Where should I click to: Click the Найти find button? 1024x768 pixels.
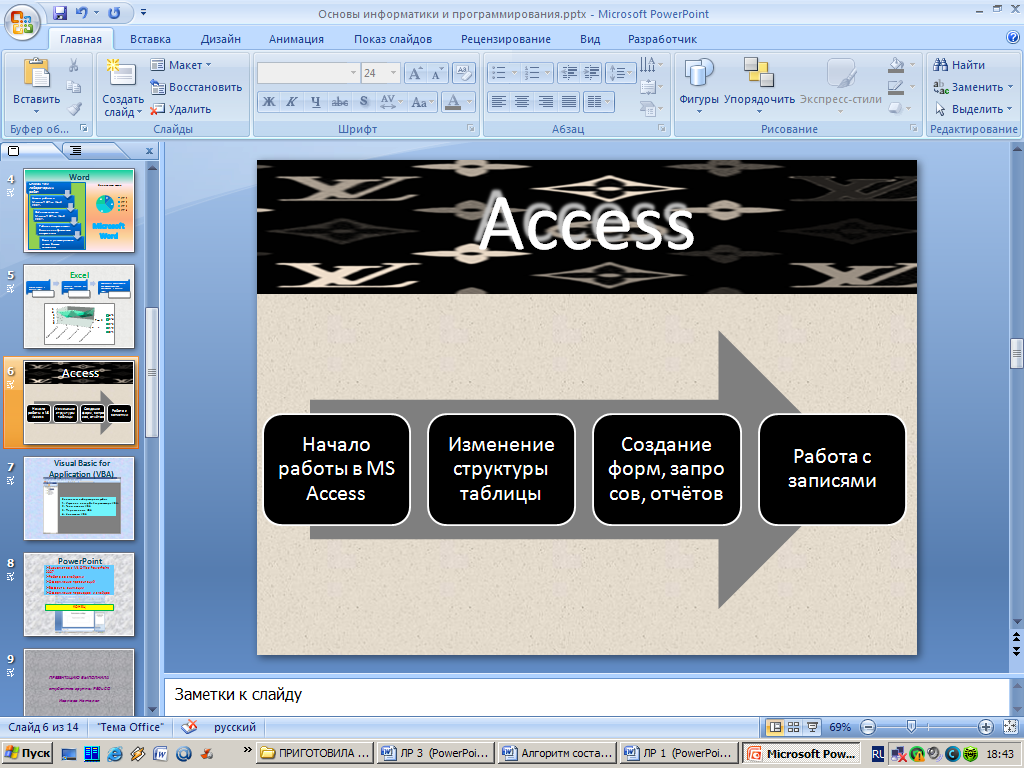click(x=959, y=65)
